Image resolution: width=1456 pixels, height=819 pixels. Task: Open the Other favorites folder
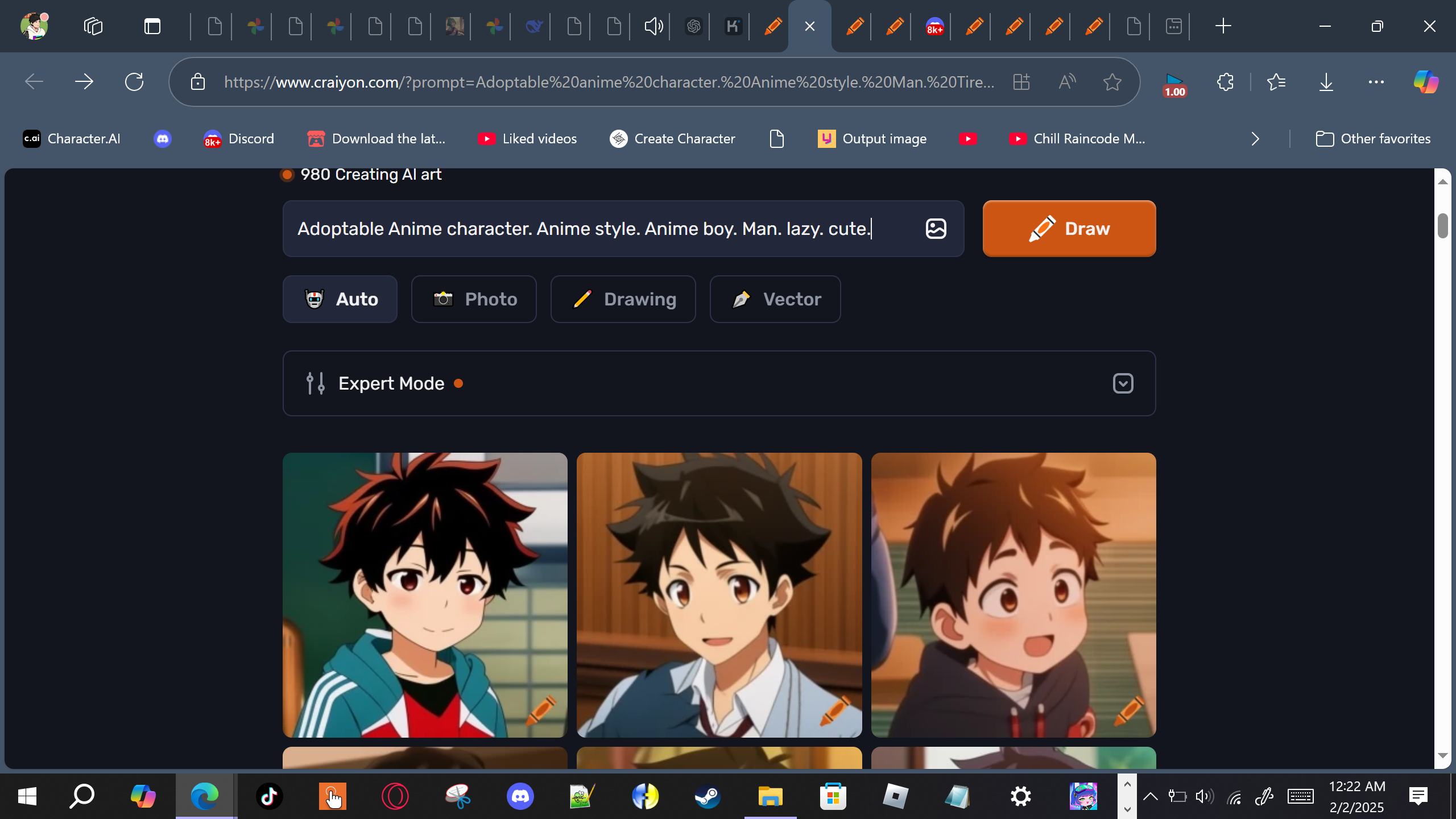coord(1373,139)
